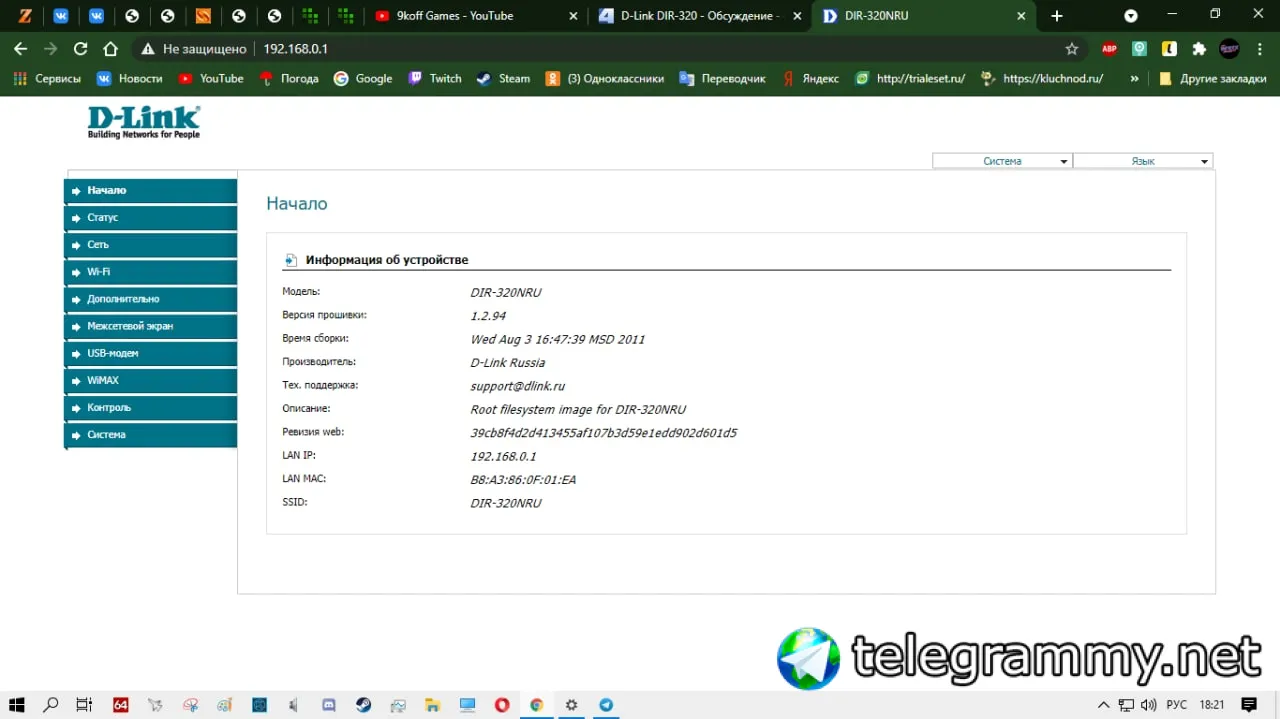Open the Chrome extensions puzzle menu
This screenshot has width=1280, height=719.
1199,49
